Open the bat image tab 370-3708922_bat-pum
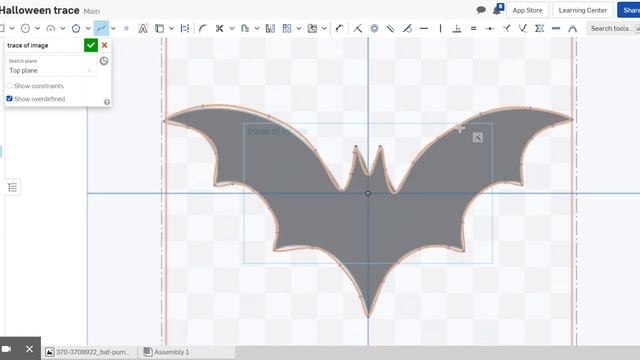Viewport: 640px width, 360px height. tap(90, 352)
